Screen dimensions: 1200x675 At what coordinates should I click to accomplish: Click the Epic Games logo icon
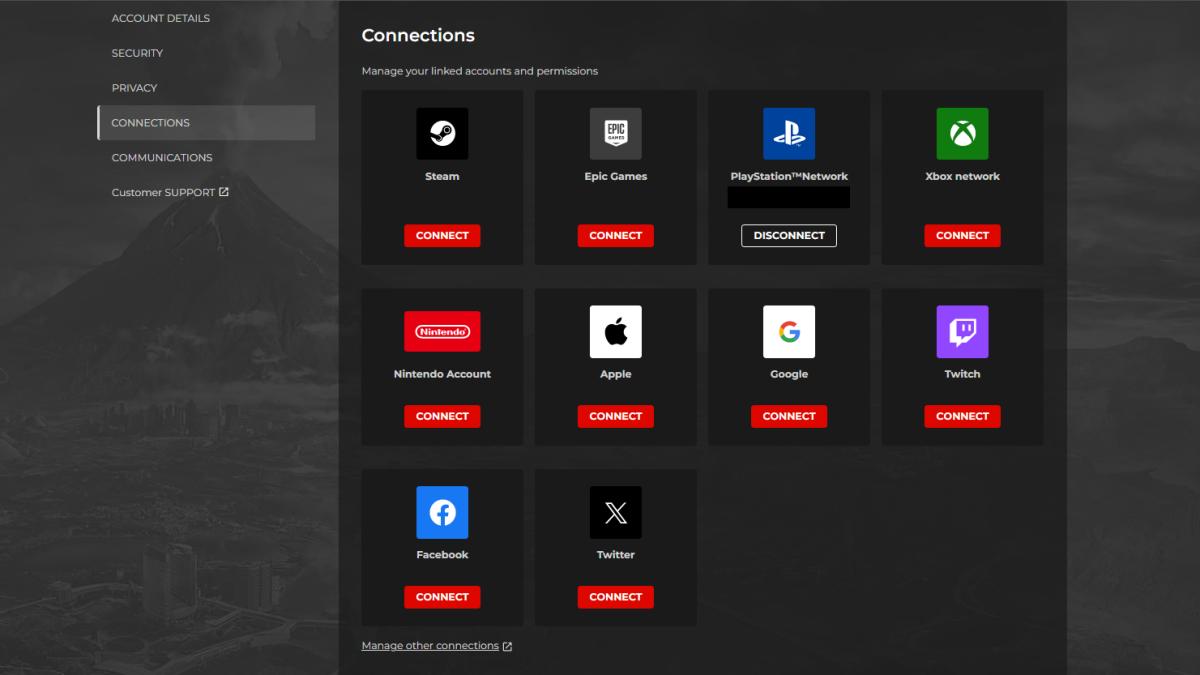[616, 134]
